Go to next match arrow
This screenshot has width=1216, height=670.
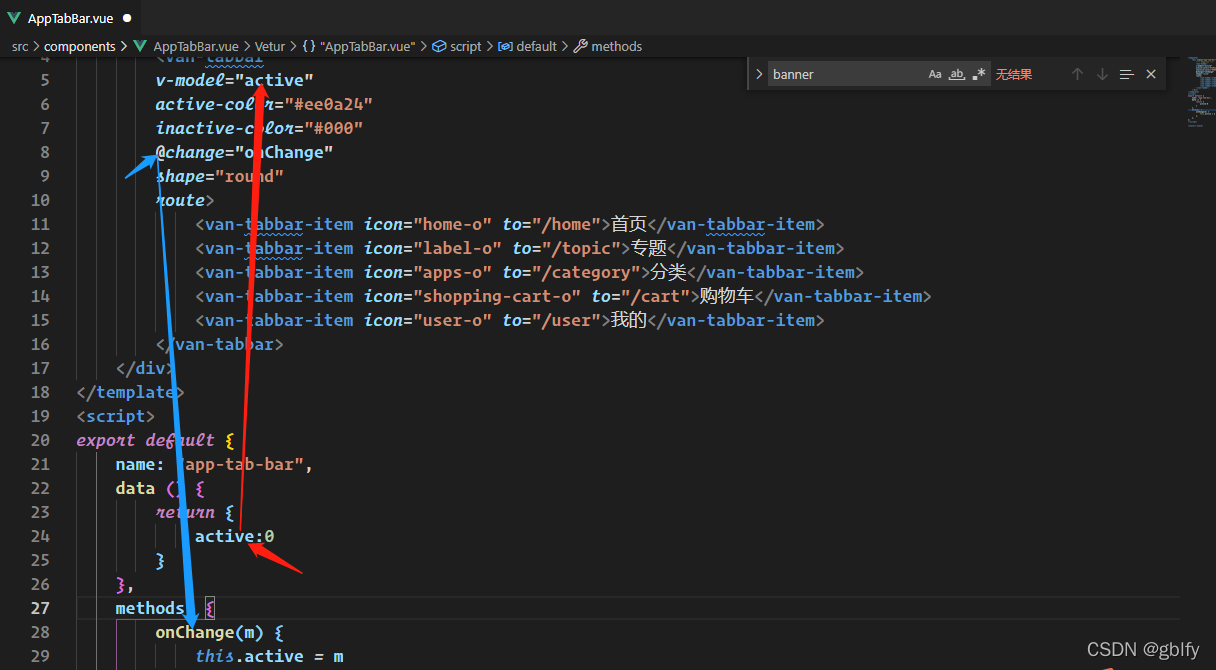click(x=1102, y=74)
